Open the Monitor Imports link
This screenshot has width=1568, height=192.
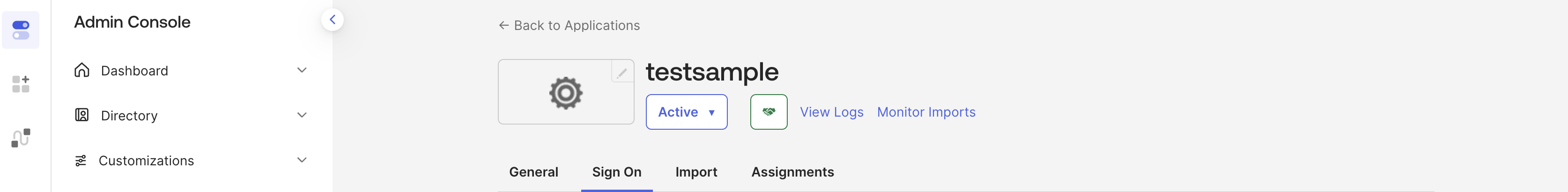[926, 112]
